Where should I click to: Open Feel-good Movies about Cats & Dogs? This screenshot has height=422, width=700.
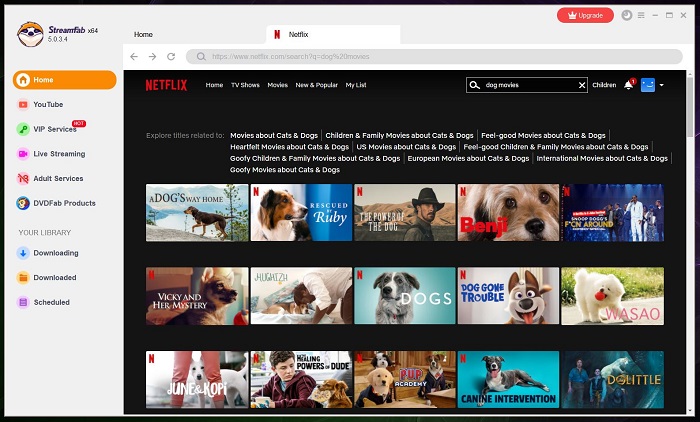point(543,135)
